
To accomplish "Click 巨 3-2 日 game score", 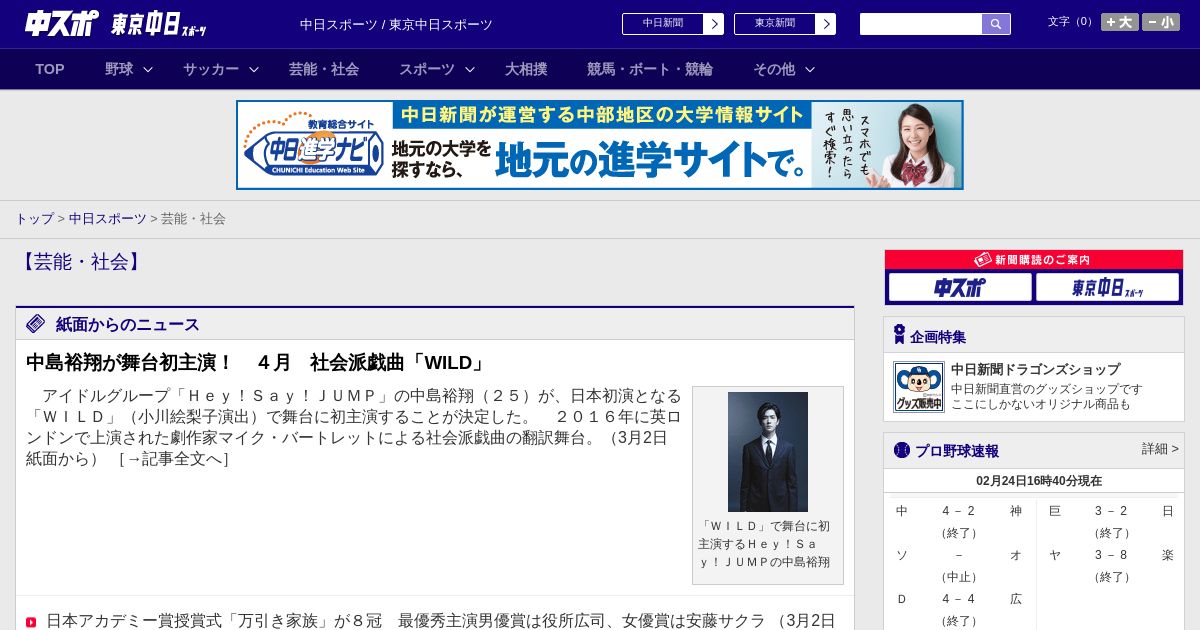I will [x=1111, y=511].
